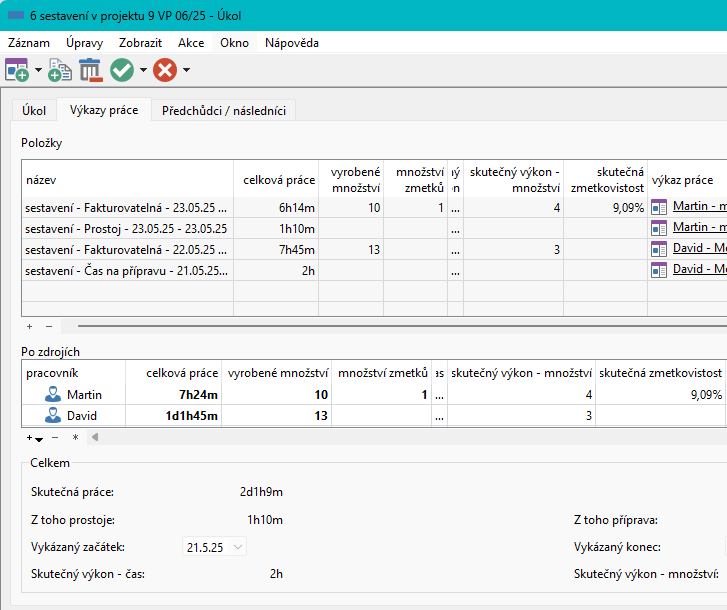Switch to Předchůdci / následníci tab

tap(223, 111)
